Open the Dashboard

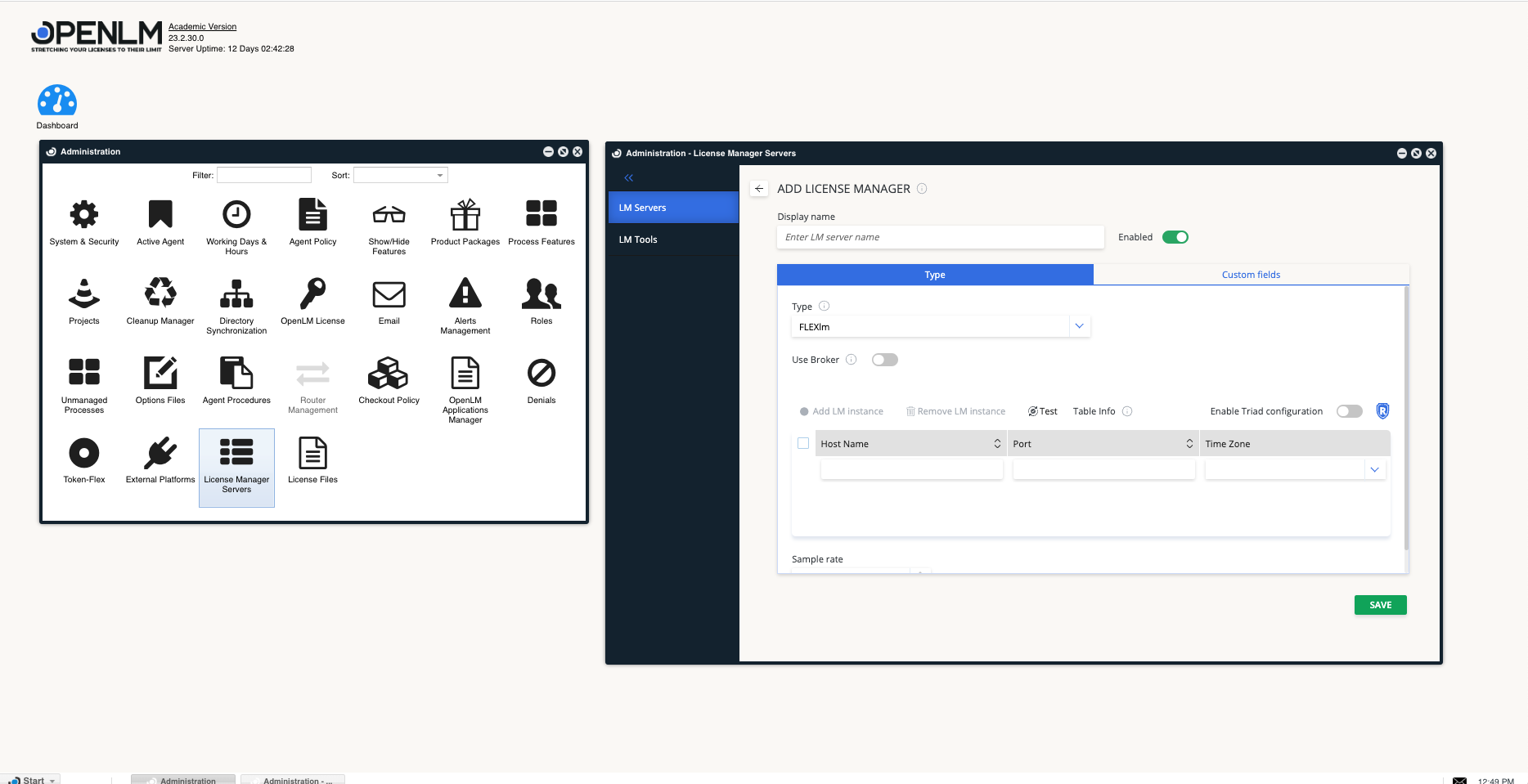[x=56, y=97]
